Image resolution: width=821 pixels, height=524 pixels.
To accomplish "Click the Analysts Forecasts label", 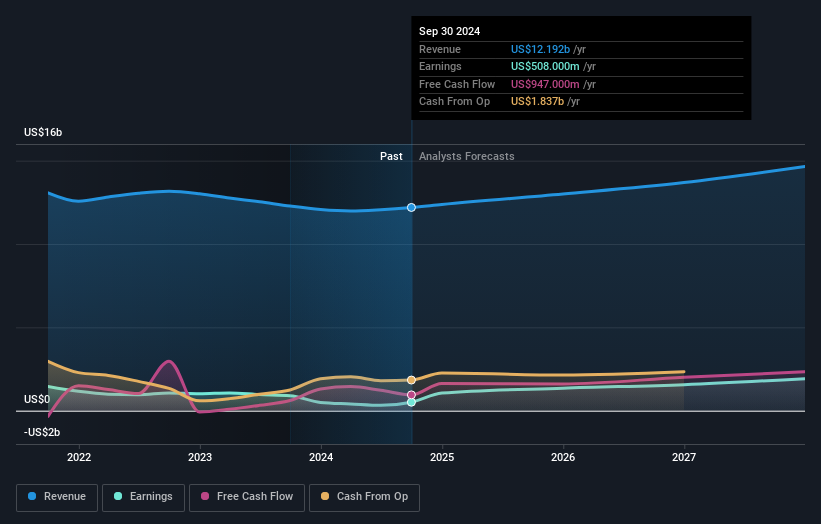I will pyautogui.click(x=467, y=156).
